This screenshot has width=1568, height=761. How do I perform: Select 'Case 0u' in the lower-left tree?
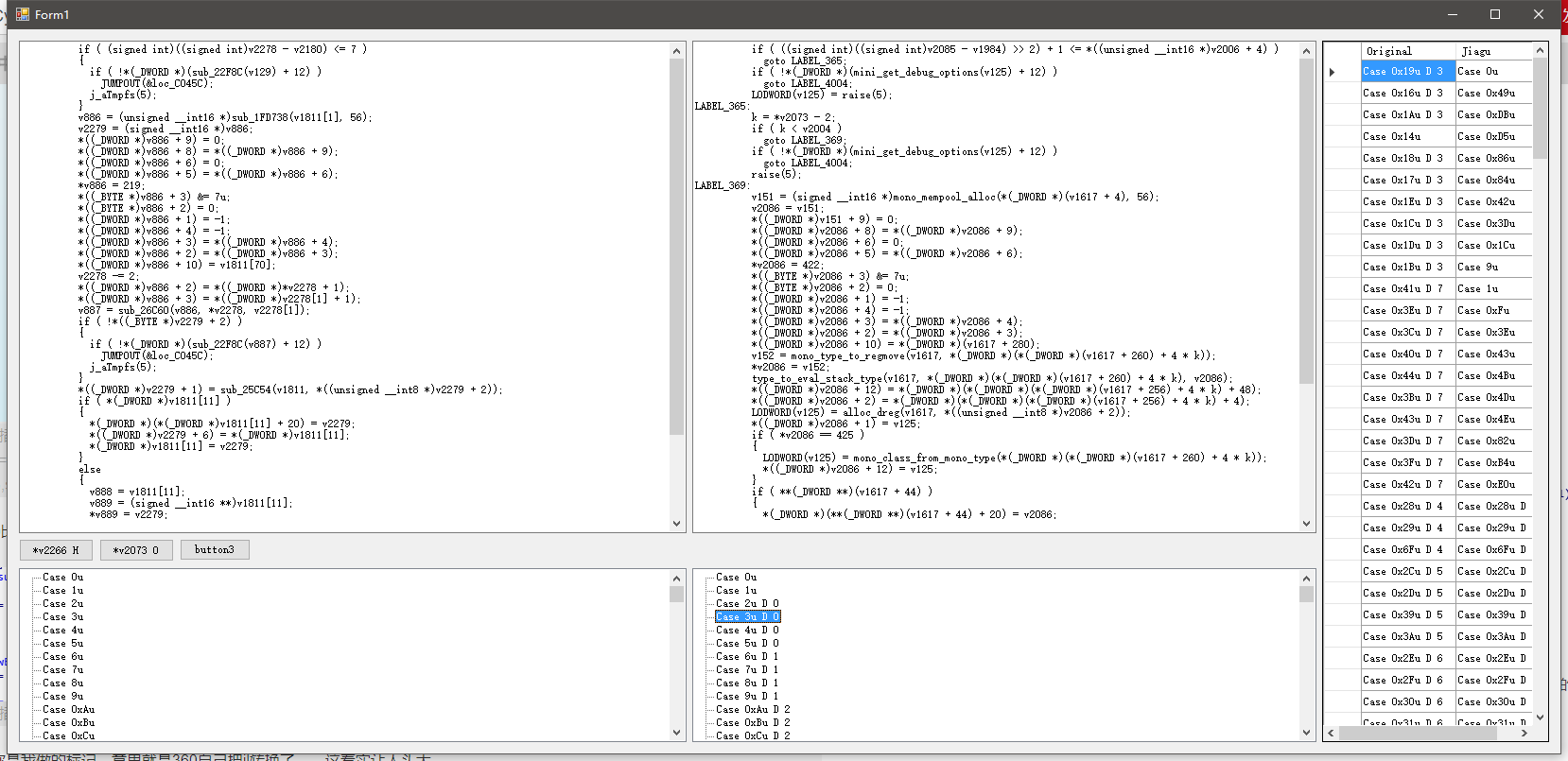[x=62, y=577]
